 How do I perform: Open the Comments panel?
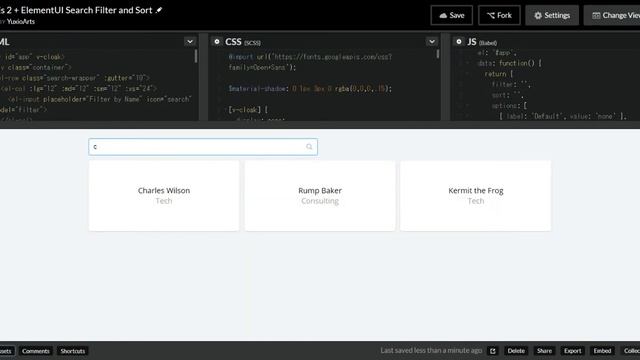(x=36, y=351)
